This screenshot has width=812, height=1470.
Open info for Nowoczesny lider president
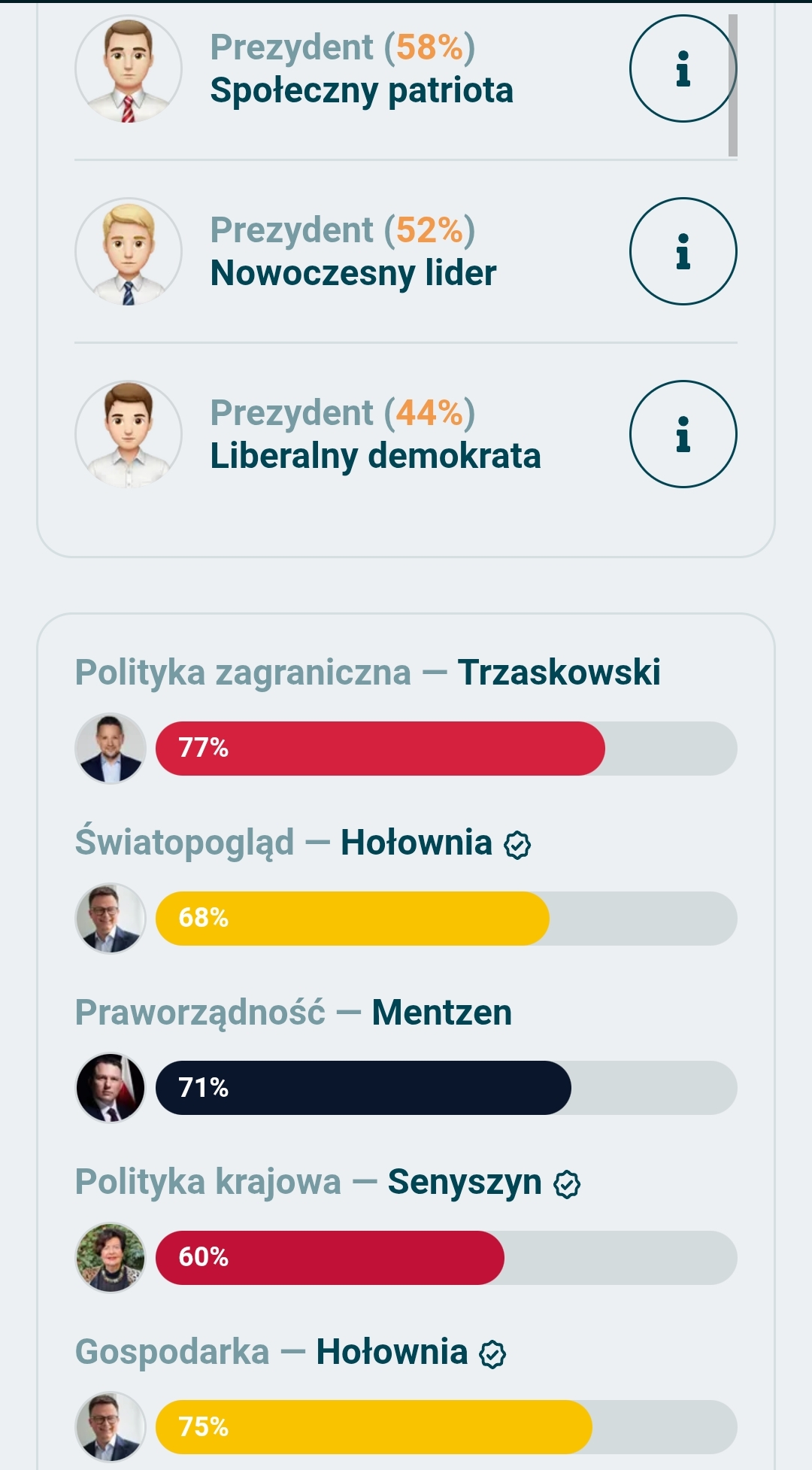[683, 251]
